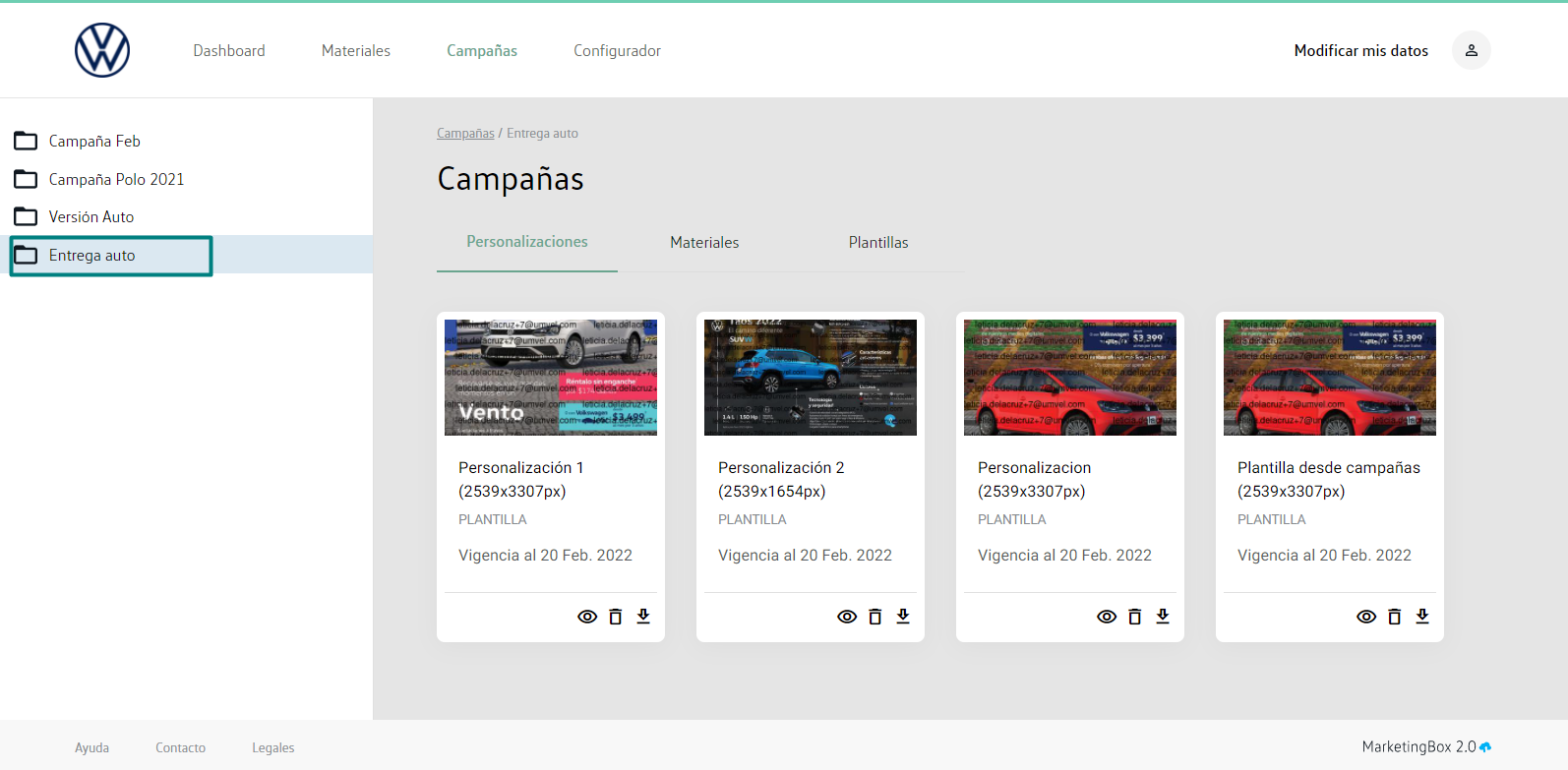Select Campaña Feb folder label
Image resolution: width=1568 pixels, height=770 pixels.
click(x=94, y=141)
